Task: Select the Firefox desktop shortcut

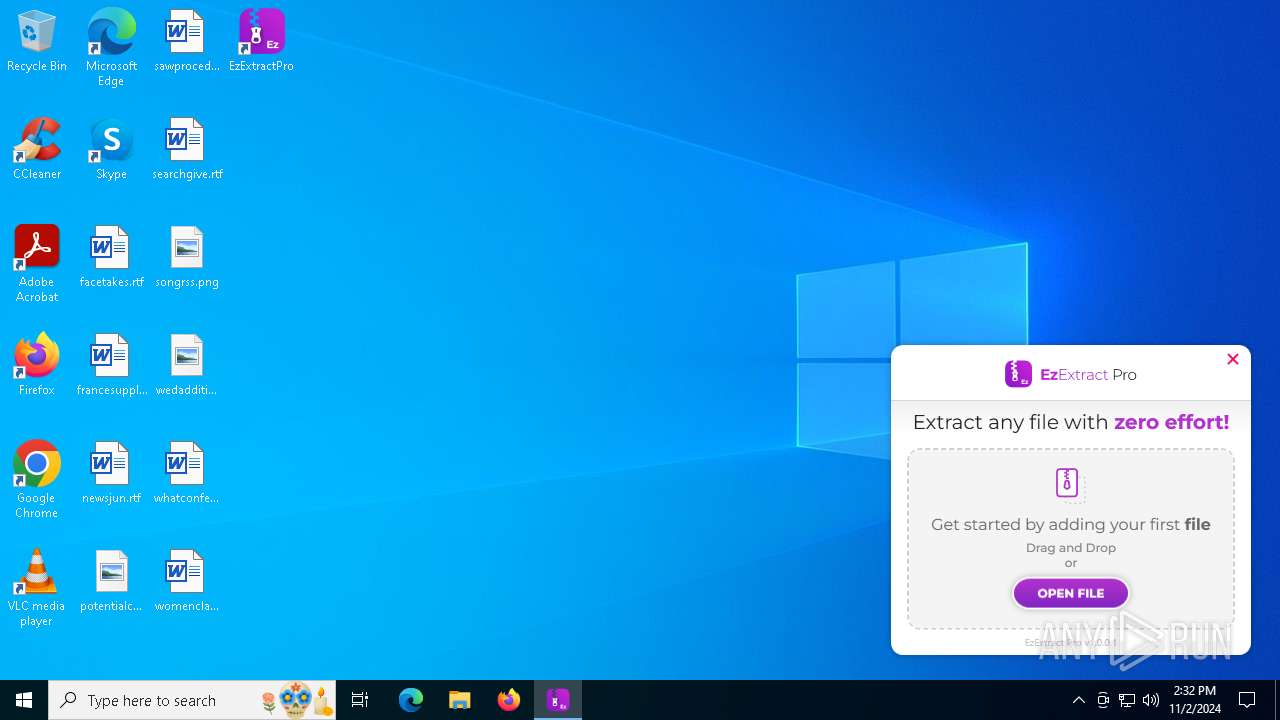Action: pos(37,366)
